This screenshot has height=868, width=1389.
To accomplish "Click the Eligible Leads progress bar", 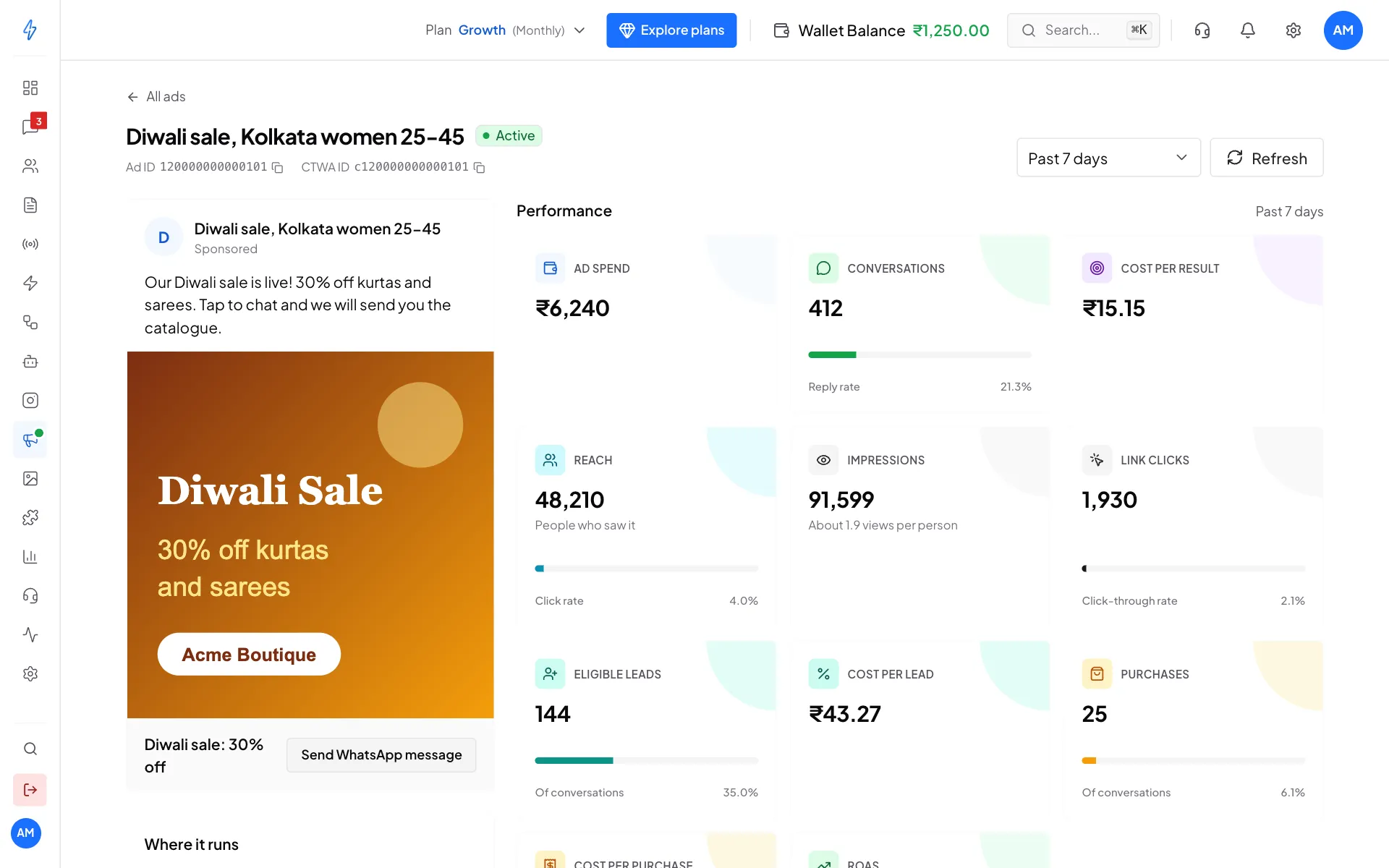I will (x=646, y=760).
